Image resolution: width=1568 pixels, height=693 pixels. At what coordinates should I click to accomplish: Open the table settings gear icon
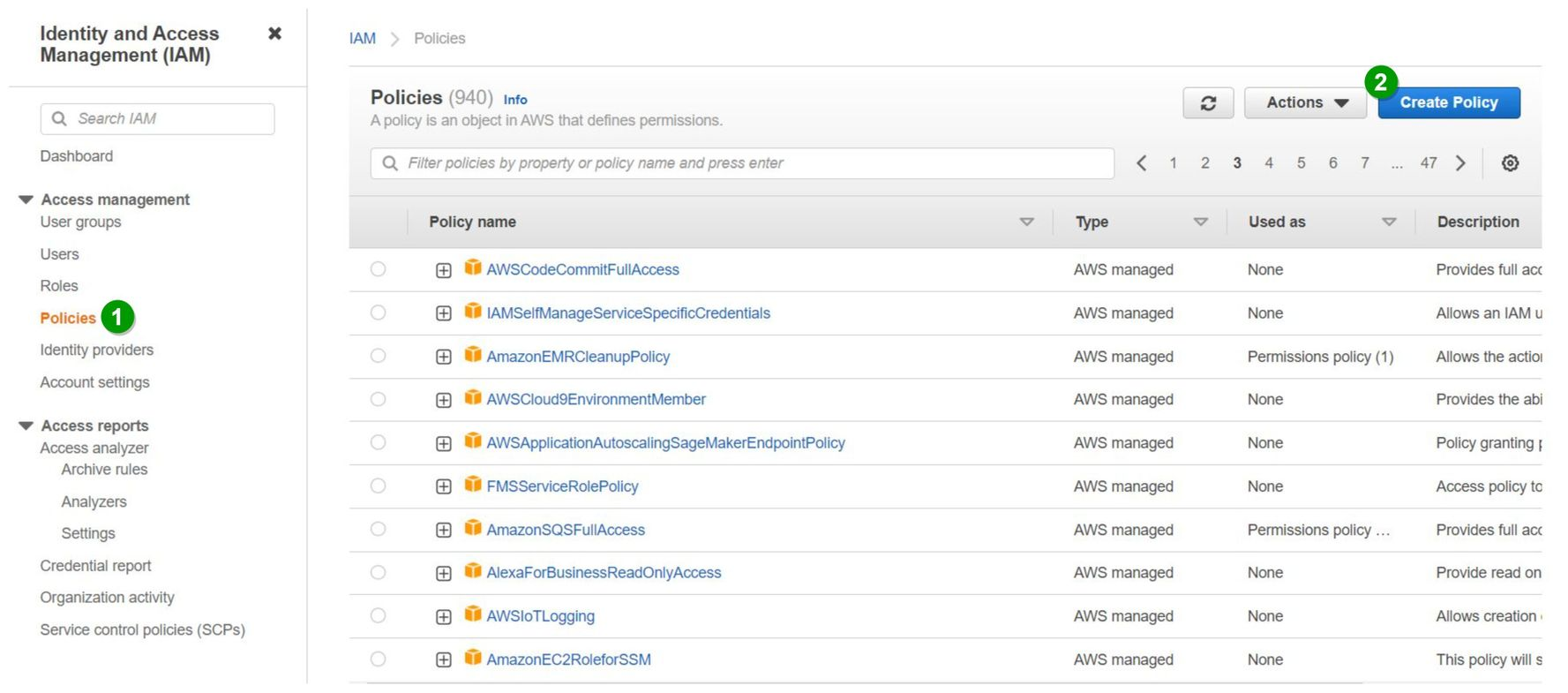pyautogui.click(x=1510, y=163)
